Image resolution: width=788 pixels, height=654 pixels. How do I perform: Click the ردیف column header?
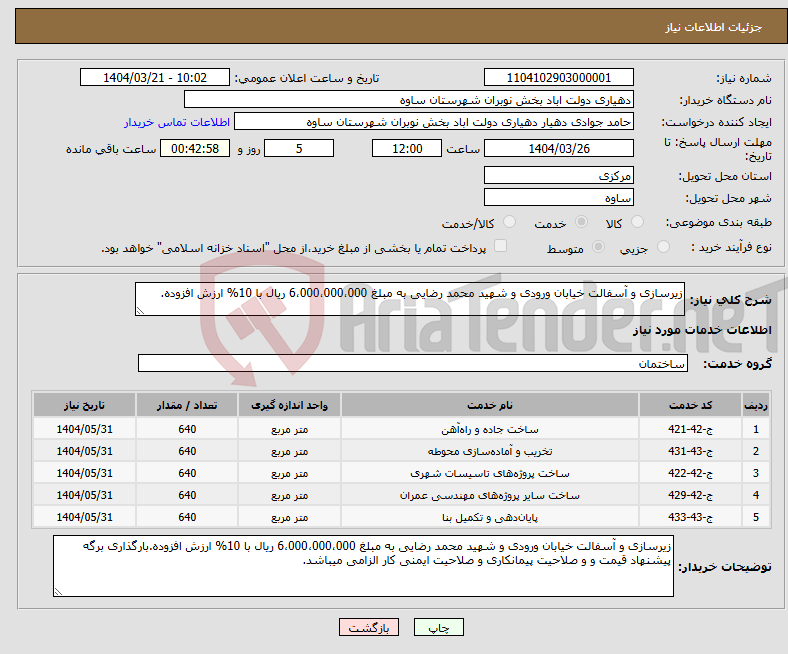pos(756,405)
